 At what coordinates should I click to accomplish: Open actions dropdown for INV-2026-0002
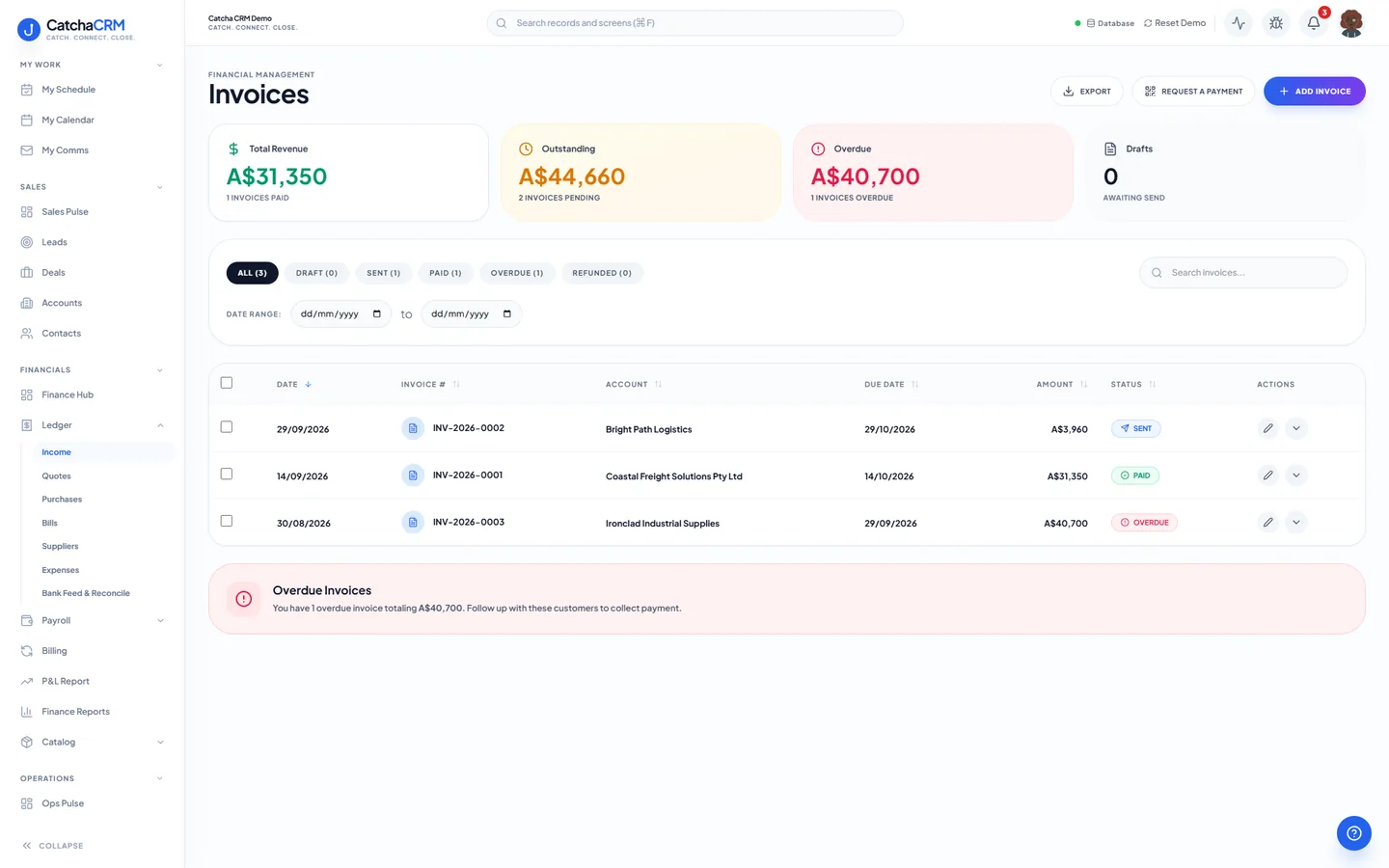click(1296, 428)
